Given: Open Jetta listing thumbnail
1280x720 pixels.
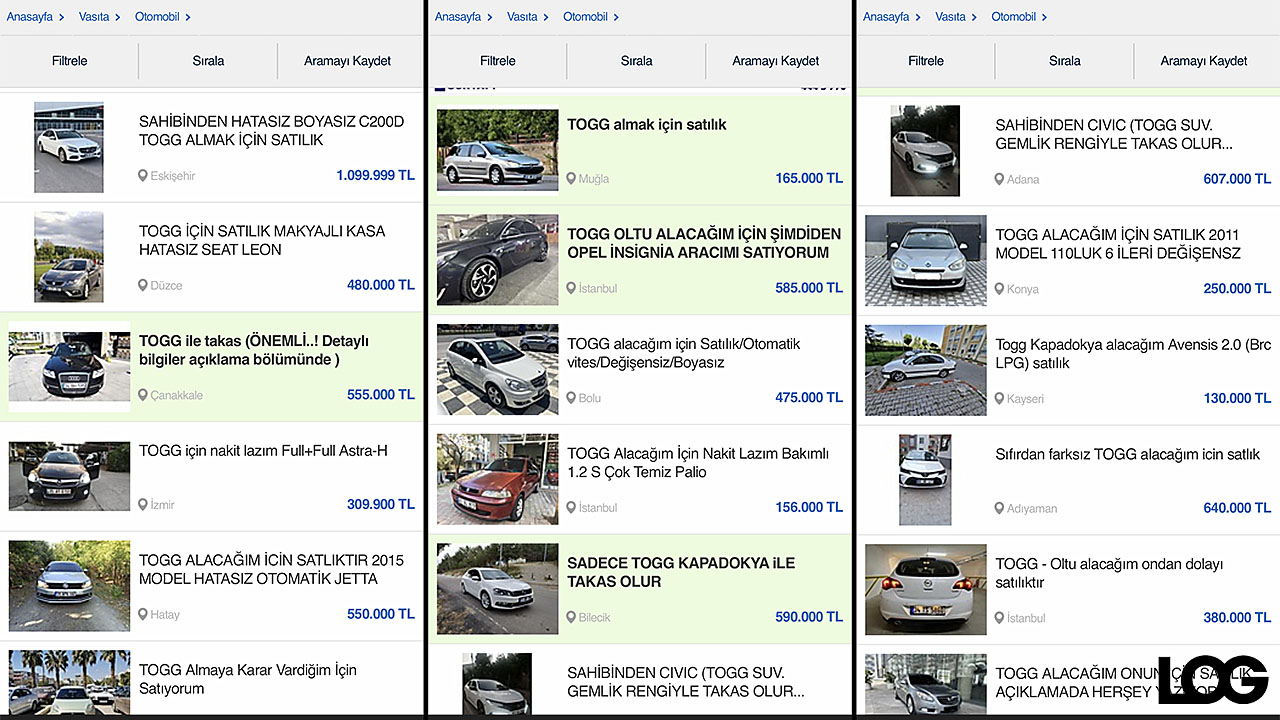Looking at the screenshot, I should click(69, 586).
